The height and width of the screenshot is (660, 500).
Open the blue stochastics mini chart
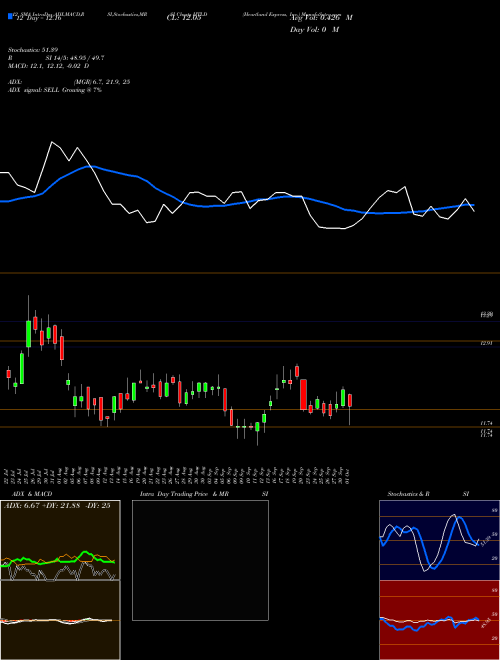point(439,540)
